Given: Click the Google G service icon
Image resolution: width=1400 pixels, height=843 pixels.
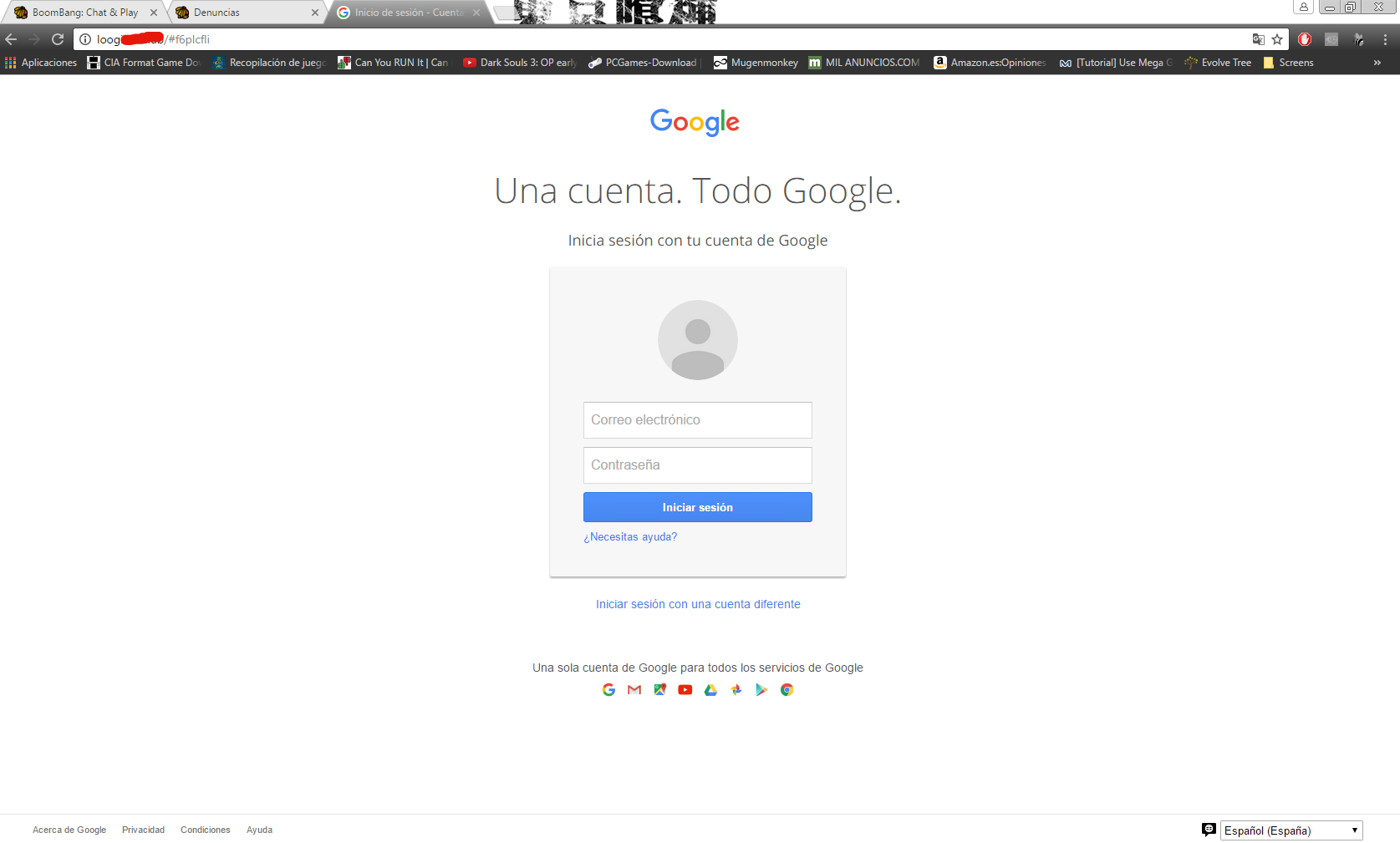Looking at the screenshot, I should (608, 689).
